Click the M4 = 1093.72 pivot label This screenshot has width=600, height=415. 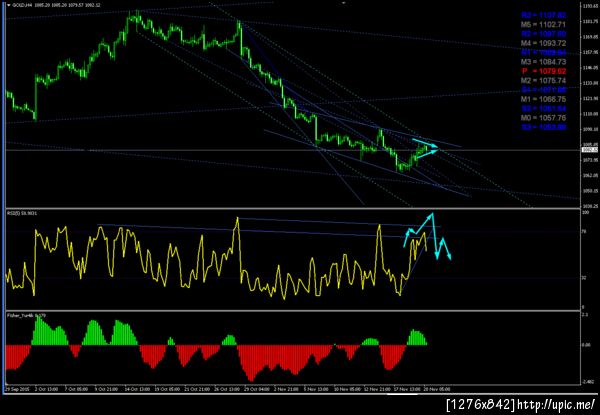pos(543,43)
